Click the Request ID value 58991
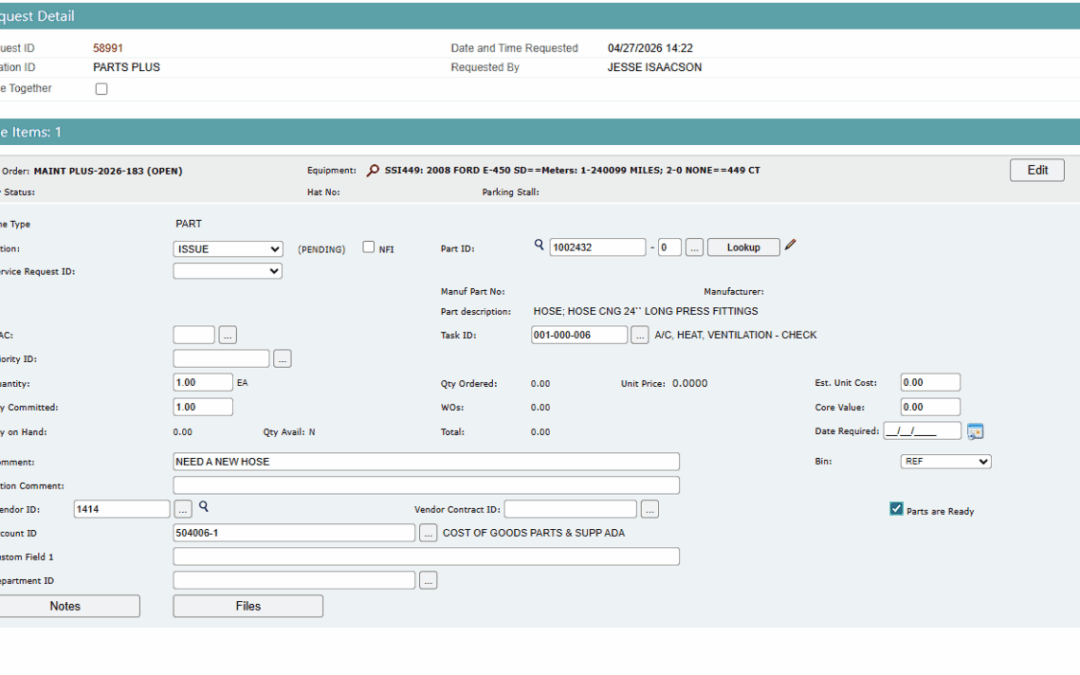1080x675 pixels. (107, 48)
